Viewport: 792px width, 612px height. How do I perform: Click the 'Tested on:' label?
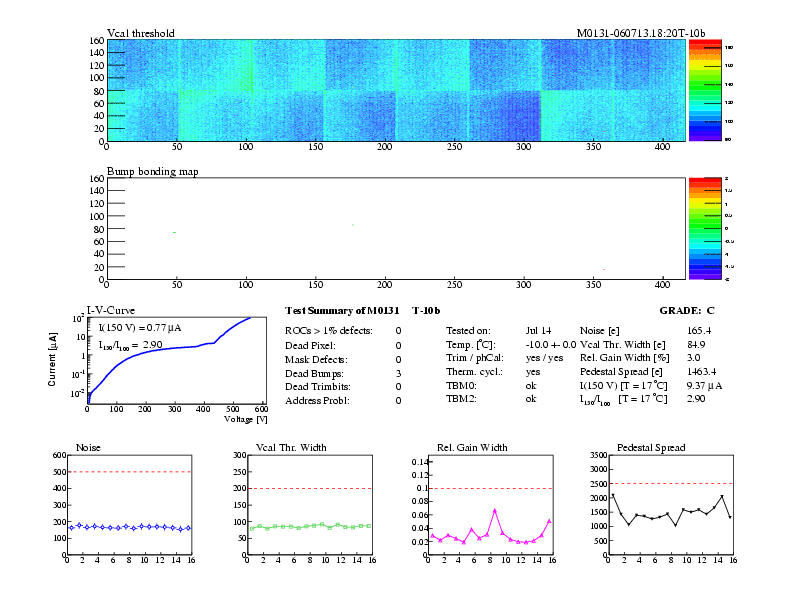468,331
